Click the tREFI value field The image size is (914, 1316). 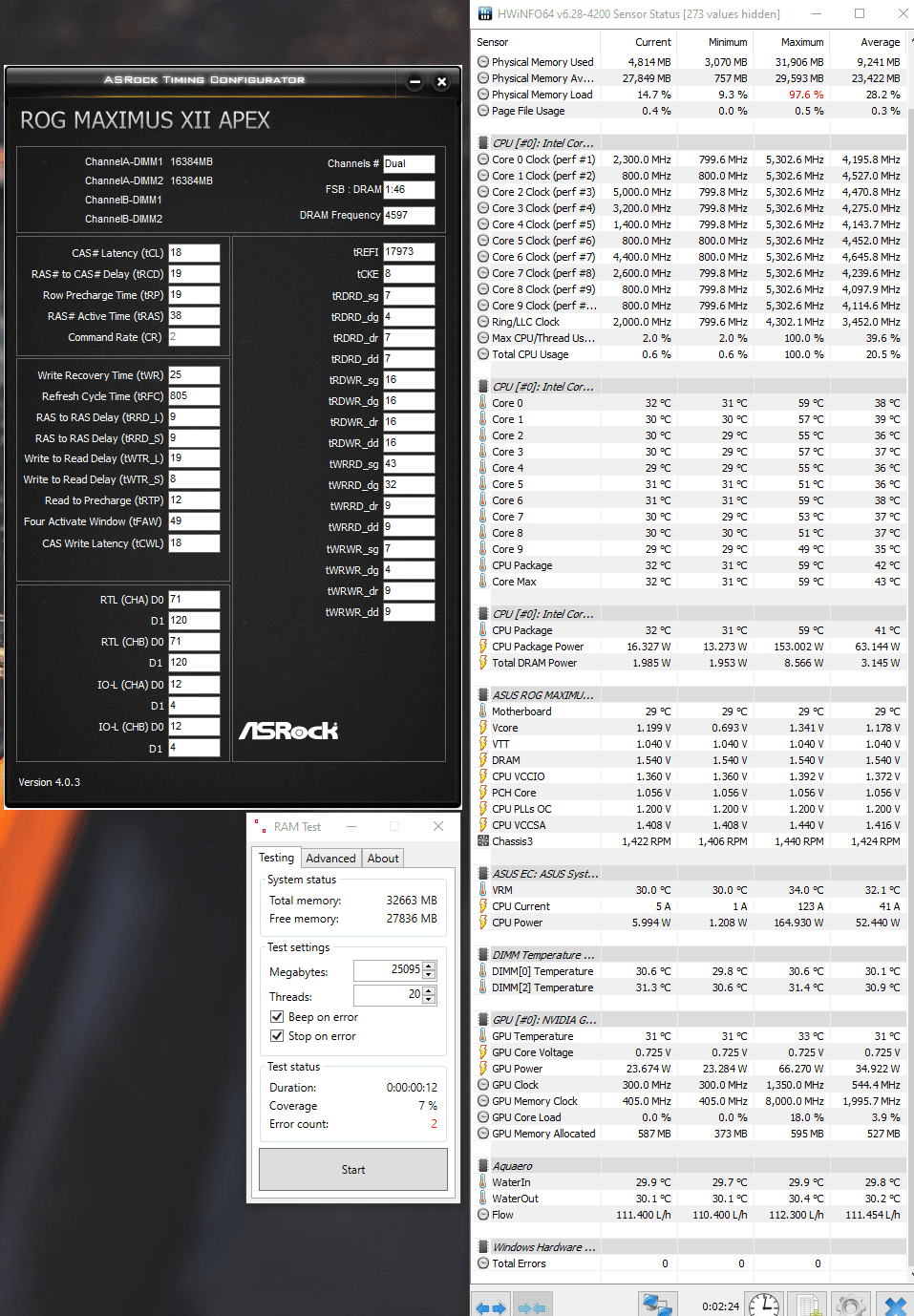click(x=409, y=252)
